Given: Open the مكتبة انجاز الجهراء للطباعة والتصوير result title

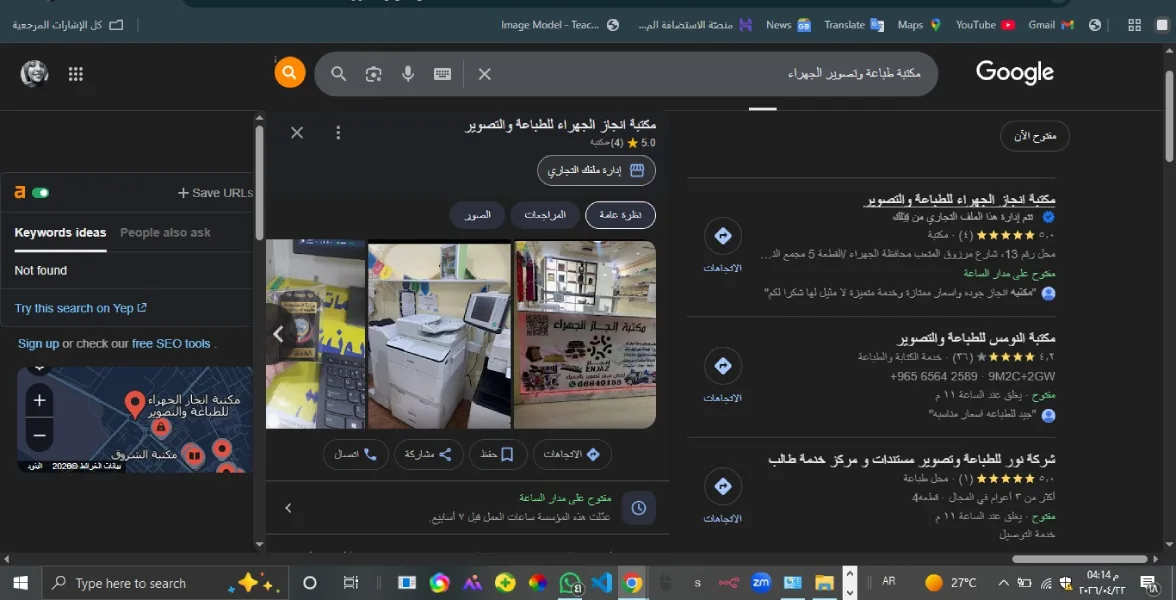Looking at the screenshot, I should click(x=959, y=200).
